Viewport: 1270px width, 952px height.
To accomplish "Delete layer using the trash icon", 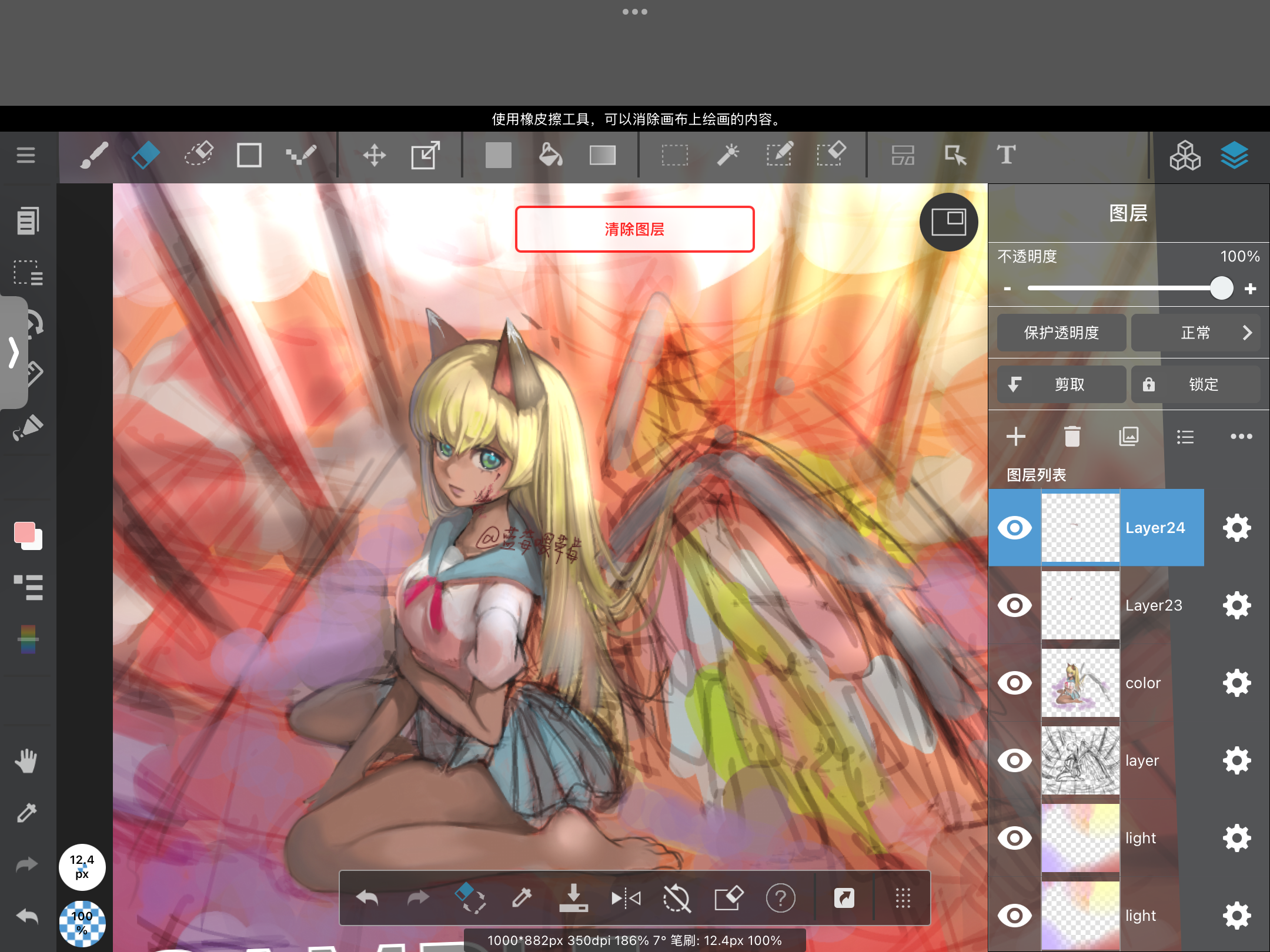I will click(1072, 437).
